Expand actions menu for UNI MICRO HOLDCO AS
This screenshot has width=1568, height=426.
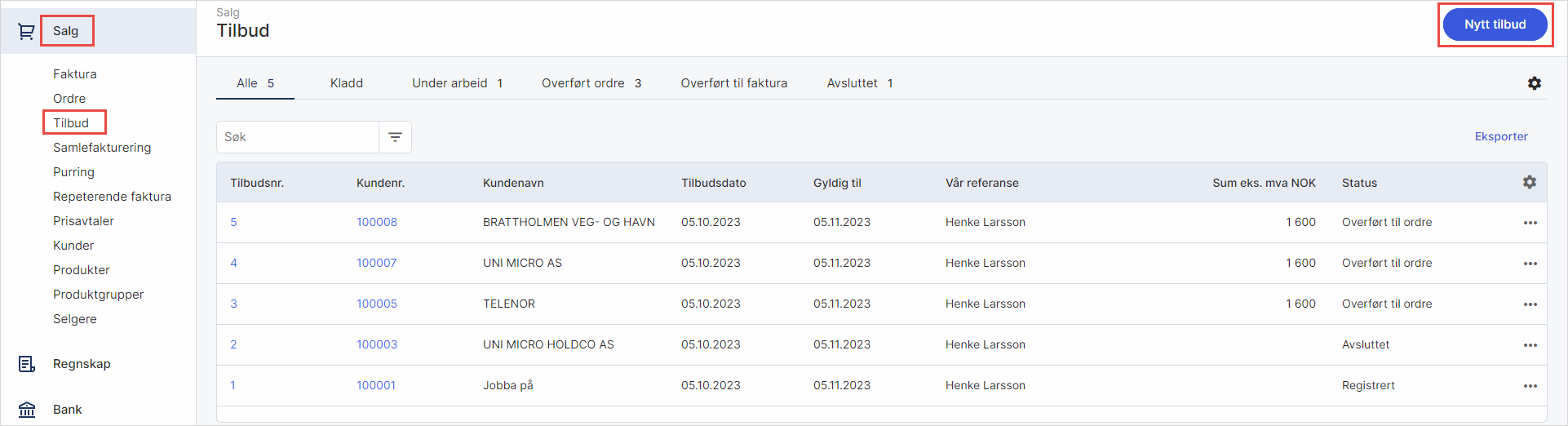tap(1530, 345)
